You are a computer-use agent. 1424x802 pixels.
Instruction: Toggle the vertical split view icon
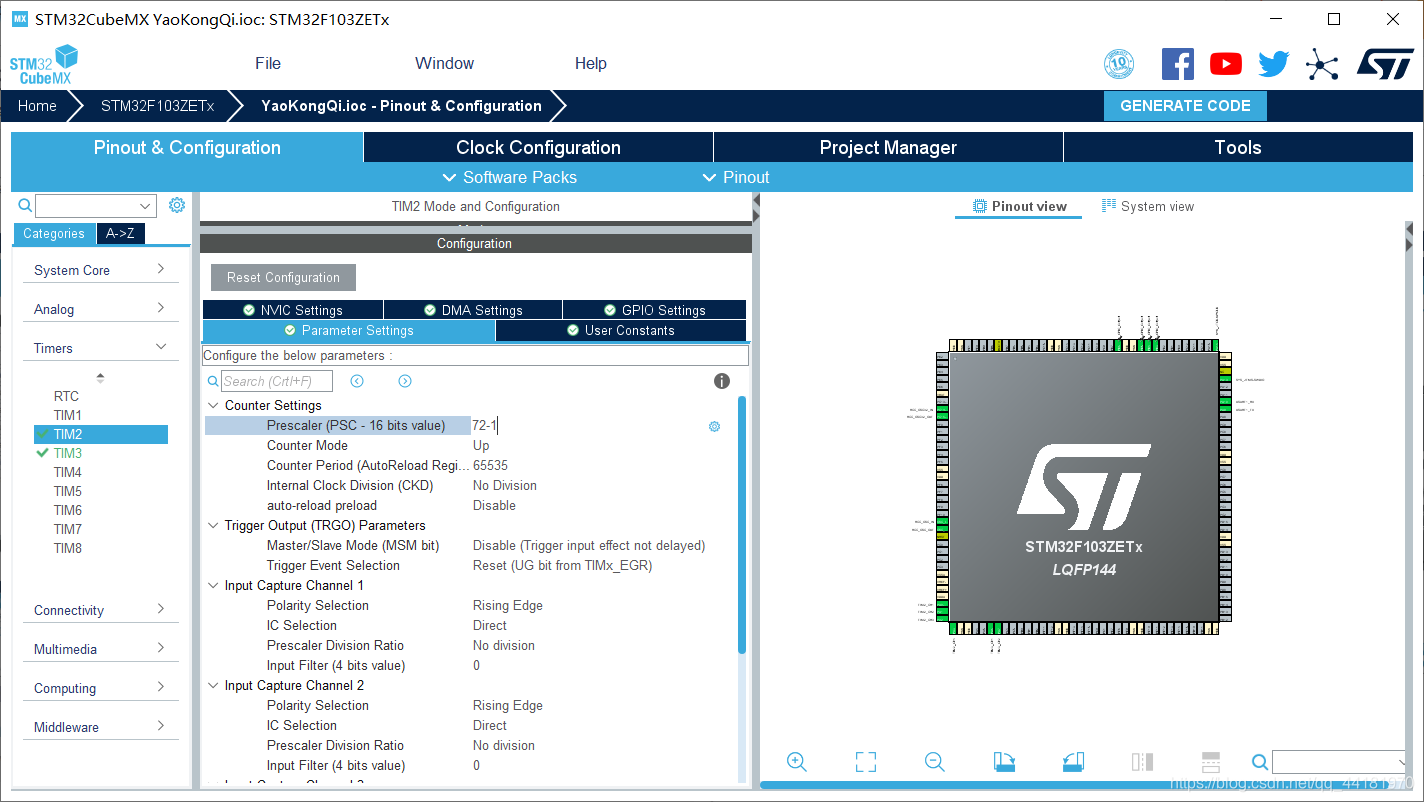(x=1142, y=762)
